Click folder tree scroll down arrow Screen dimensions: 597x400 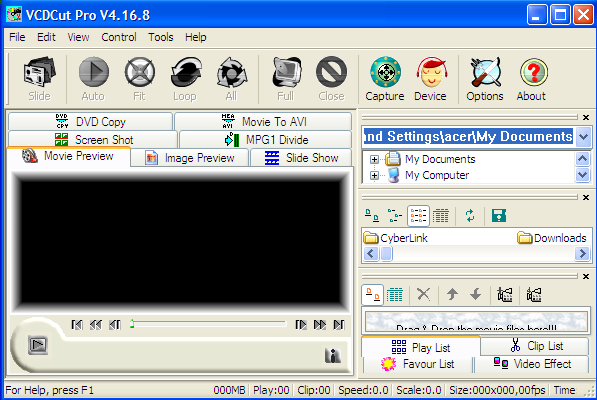pos(583,175)
